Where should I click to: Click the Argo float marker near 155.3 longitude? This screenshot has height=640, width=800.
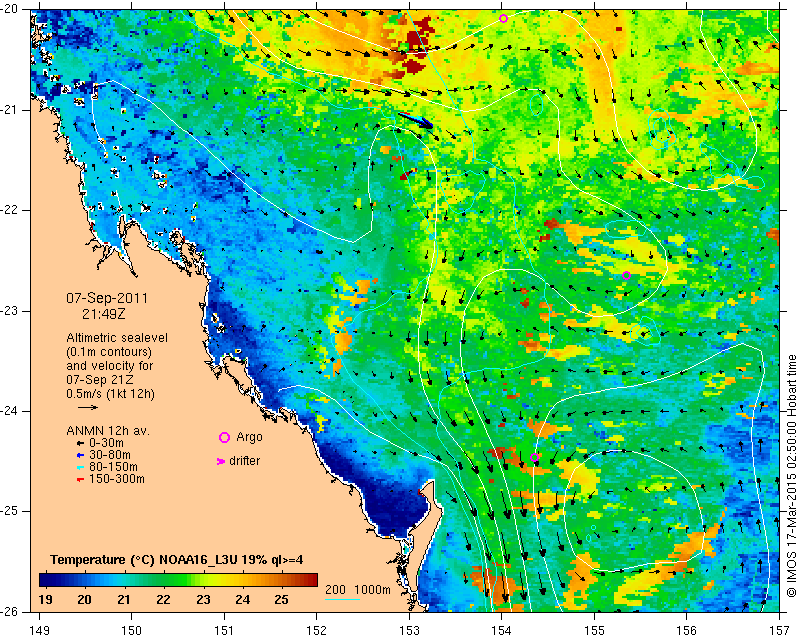(627, 276)
